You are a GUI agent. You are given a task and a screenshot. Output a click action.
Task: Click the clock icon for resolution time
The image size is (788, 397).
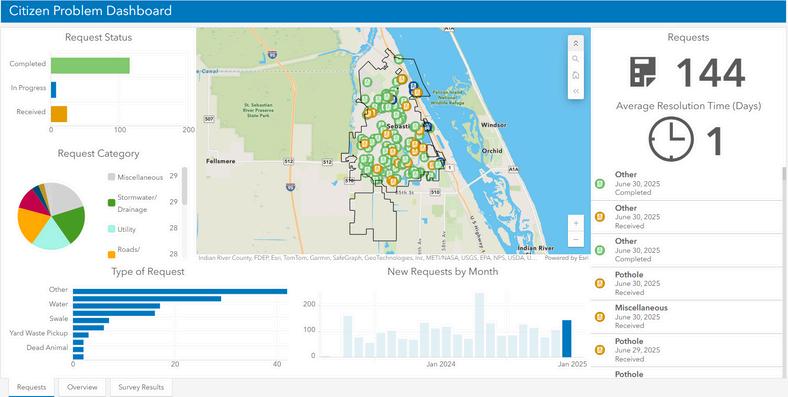point(671,139)
